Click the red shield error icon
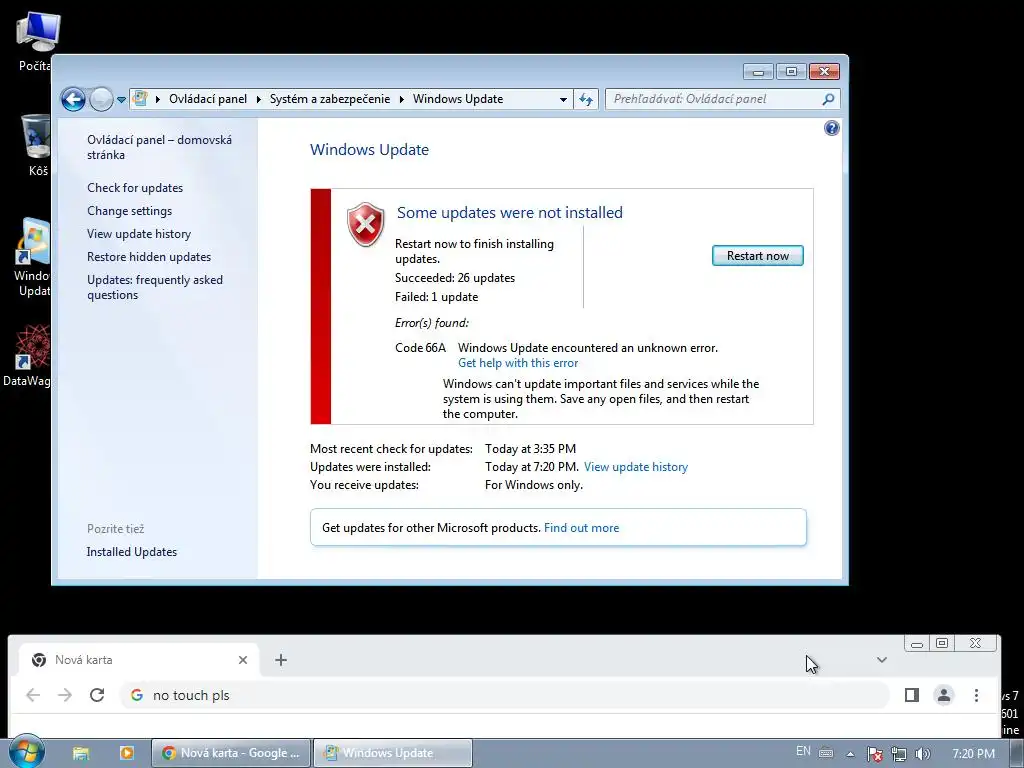This screenshot has height=768, width=1024. (x=366, y=225)
